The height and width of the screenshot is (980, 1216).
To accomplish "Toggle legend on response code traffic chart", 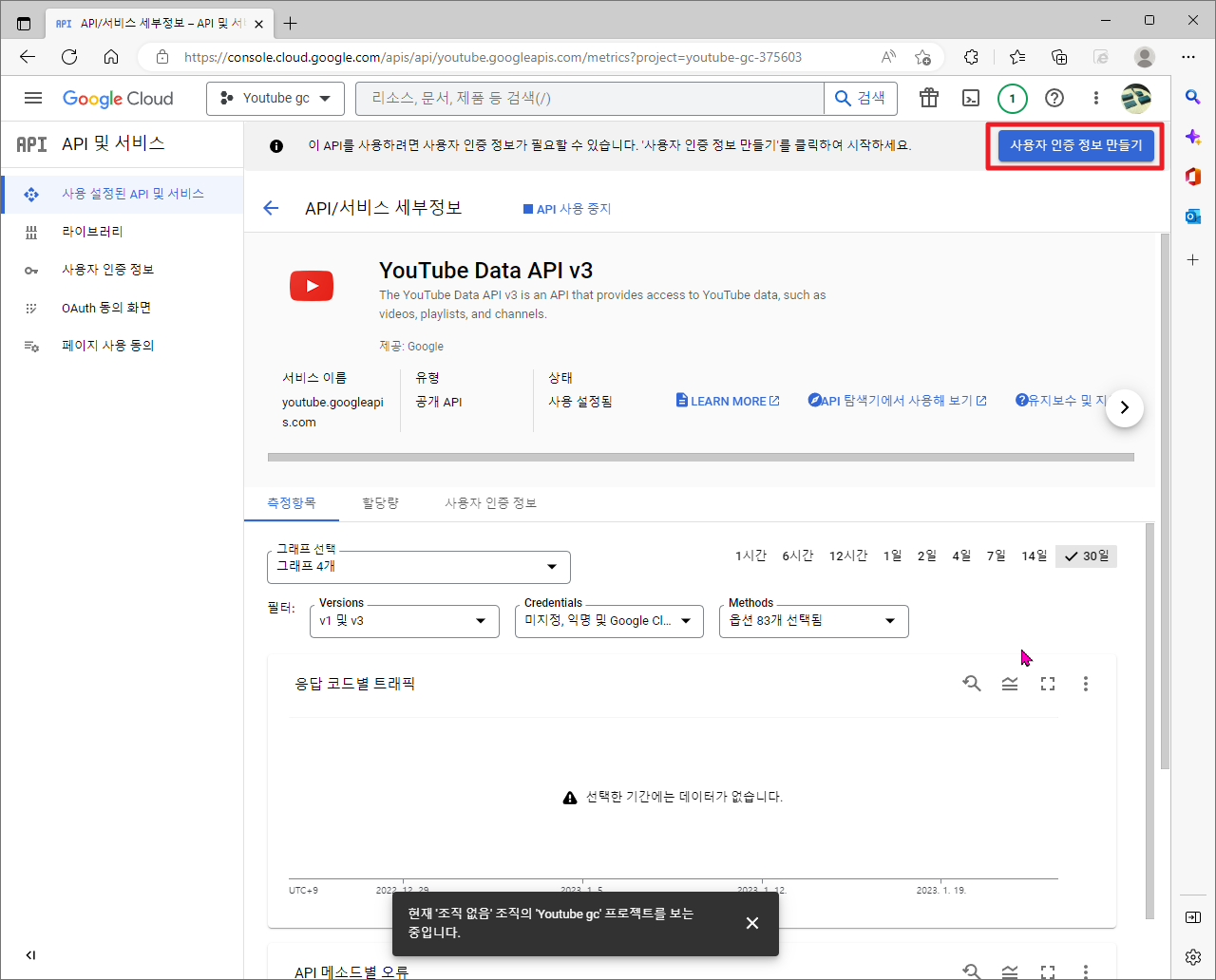I will (1010, 684).
